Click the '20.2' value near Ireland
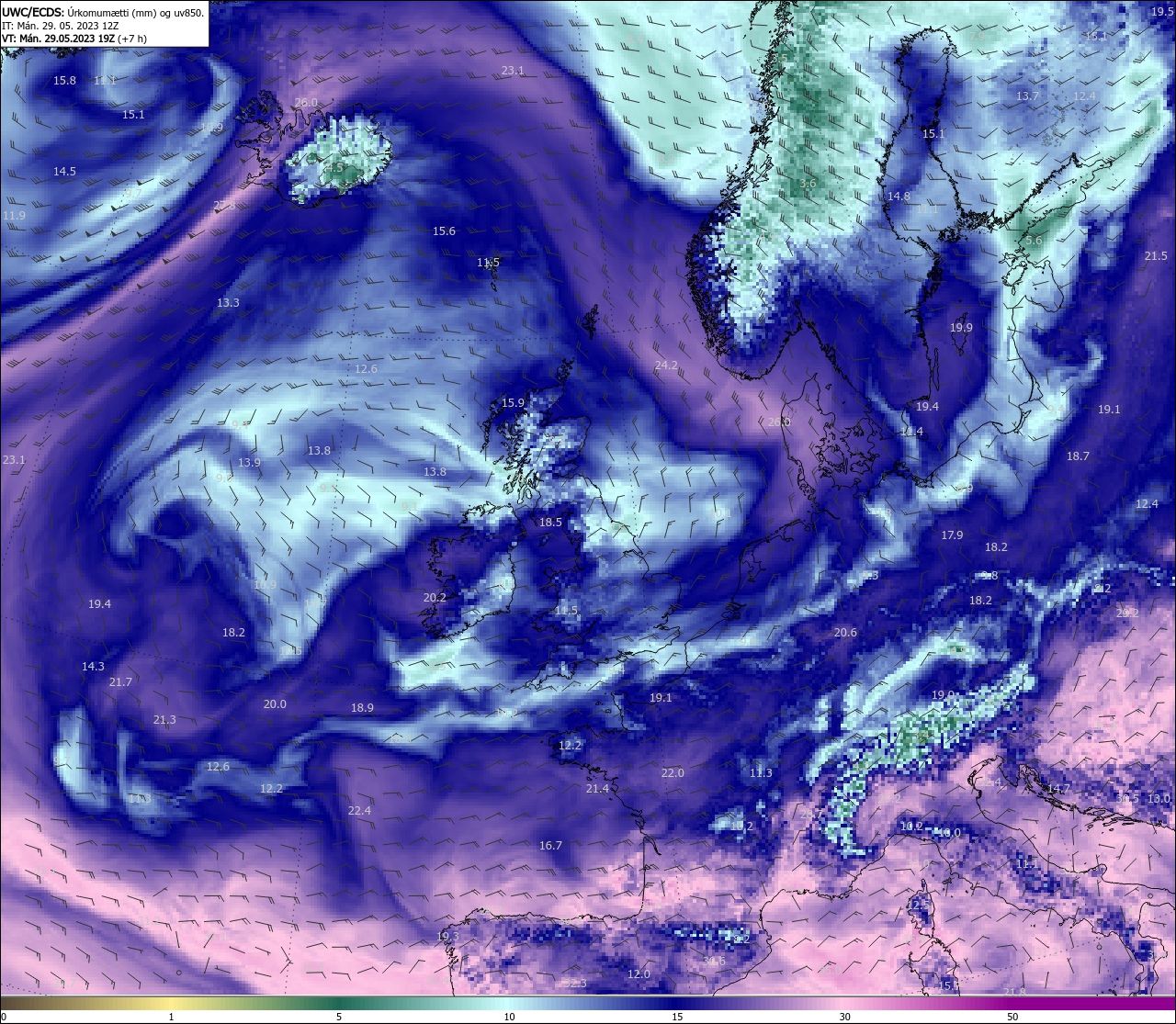1176x1024 pixels. click(435, 598)
